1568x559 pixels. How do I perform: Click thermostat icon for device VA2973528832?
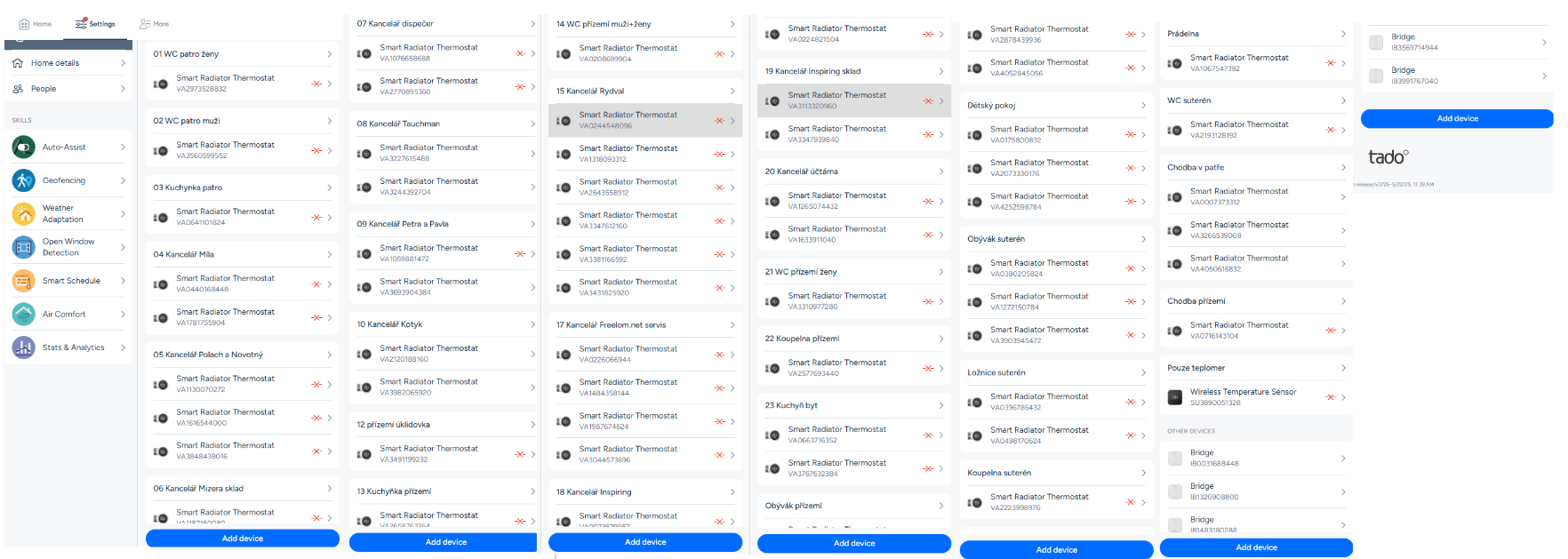(161, 84)
